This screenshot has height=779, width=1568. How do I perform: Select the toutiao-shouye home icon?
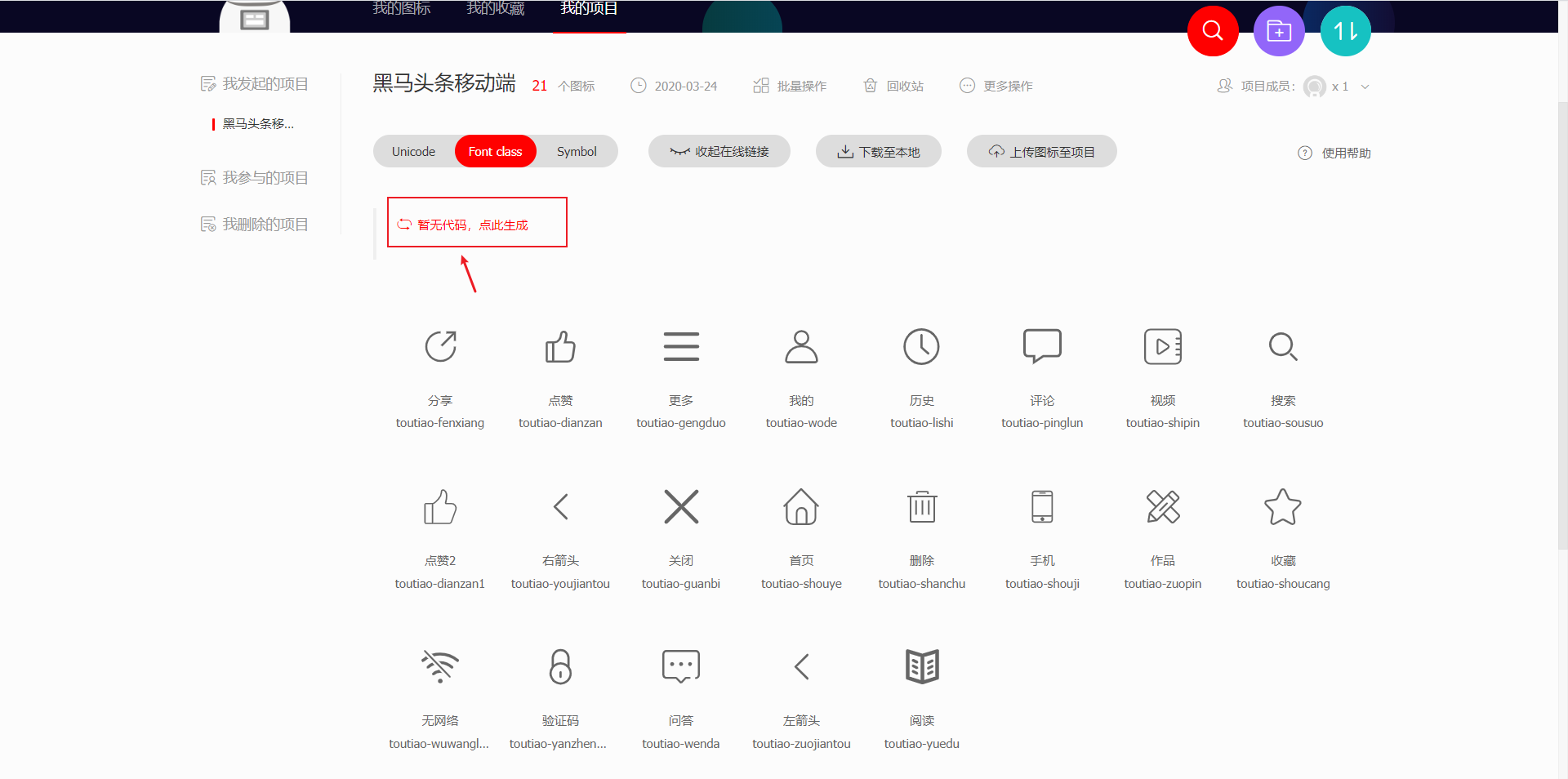(801, 507)
